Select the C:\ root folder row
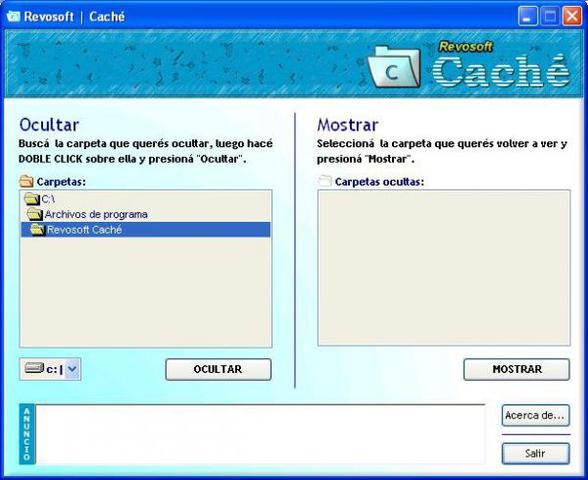 point(146,199)
